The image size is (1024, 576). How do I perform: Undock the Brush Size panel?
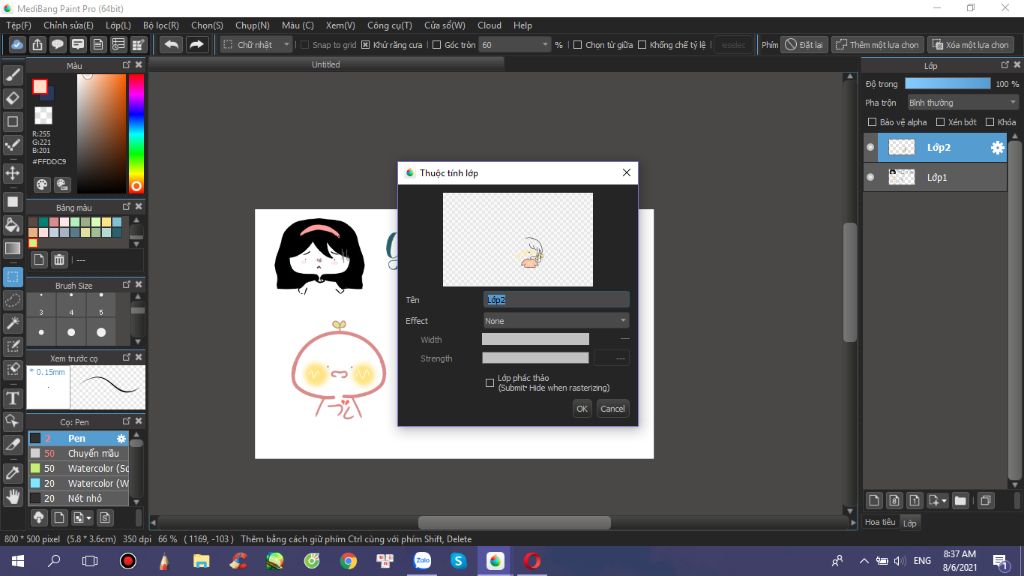[x=127, y=285]
